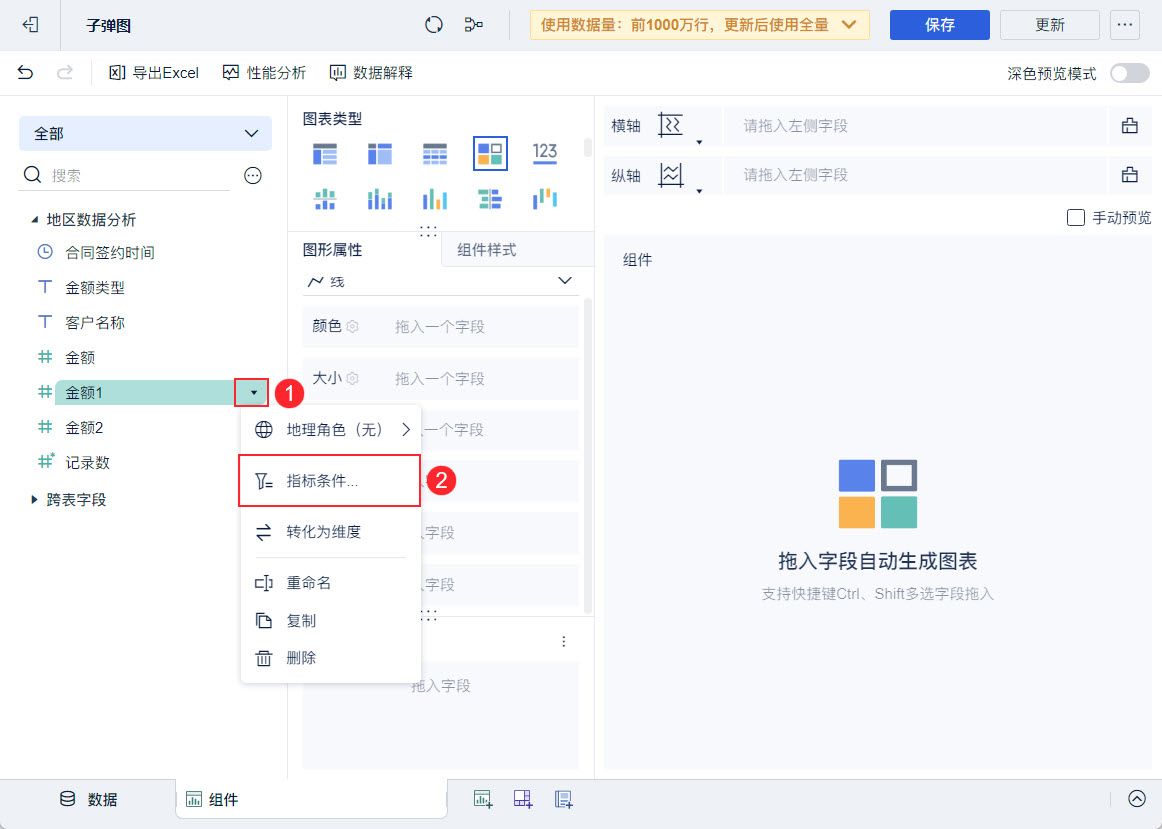Select the partitioned column chart type icon
The height and width of the screenshot is (829, 1162).
(x=325, y=199)
